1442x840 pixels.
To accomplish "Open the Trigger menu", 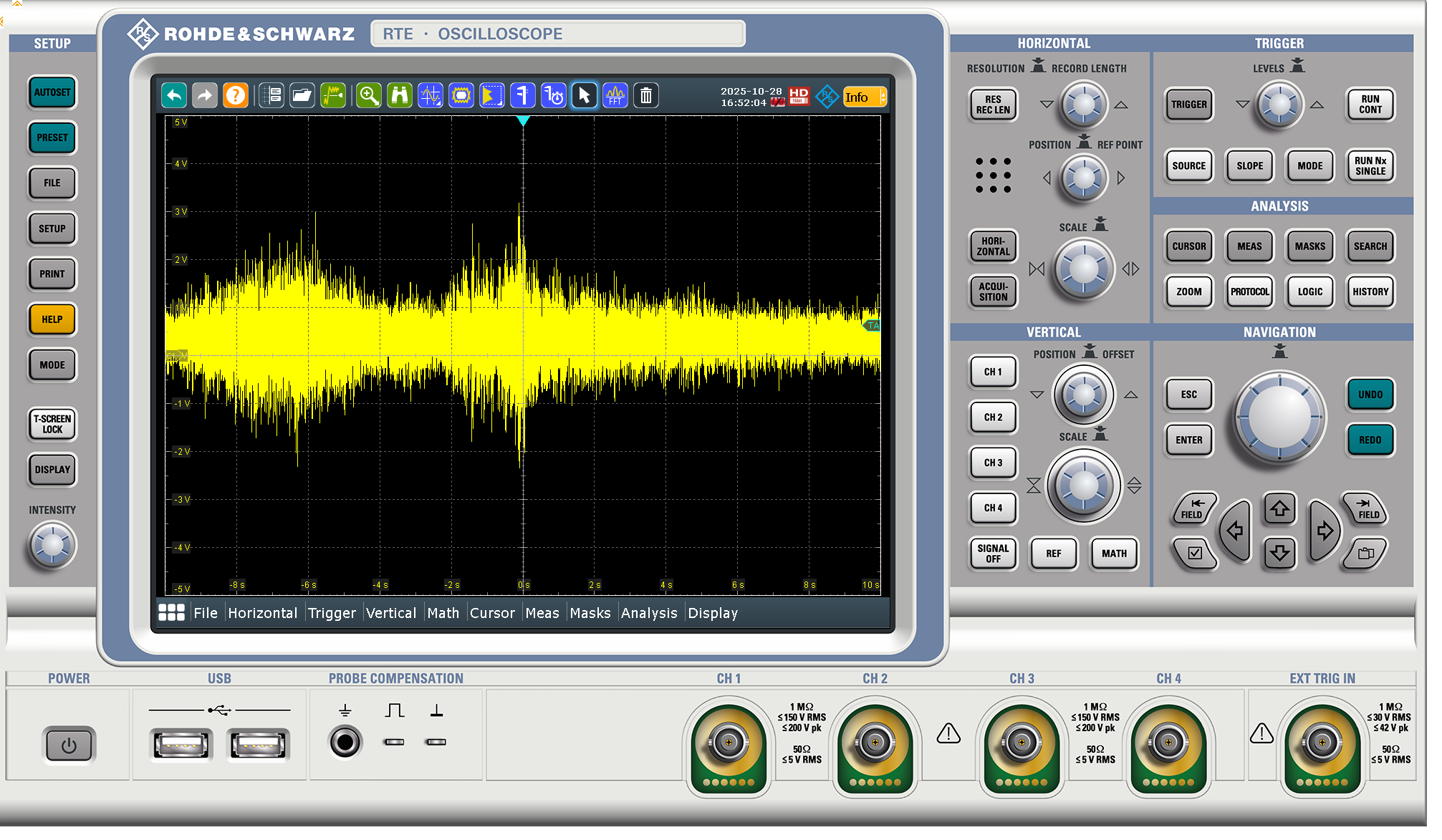I will 332,613.
